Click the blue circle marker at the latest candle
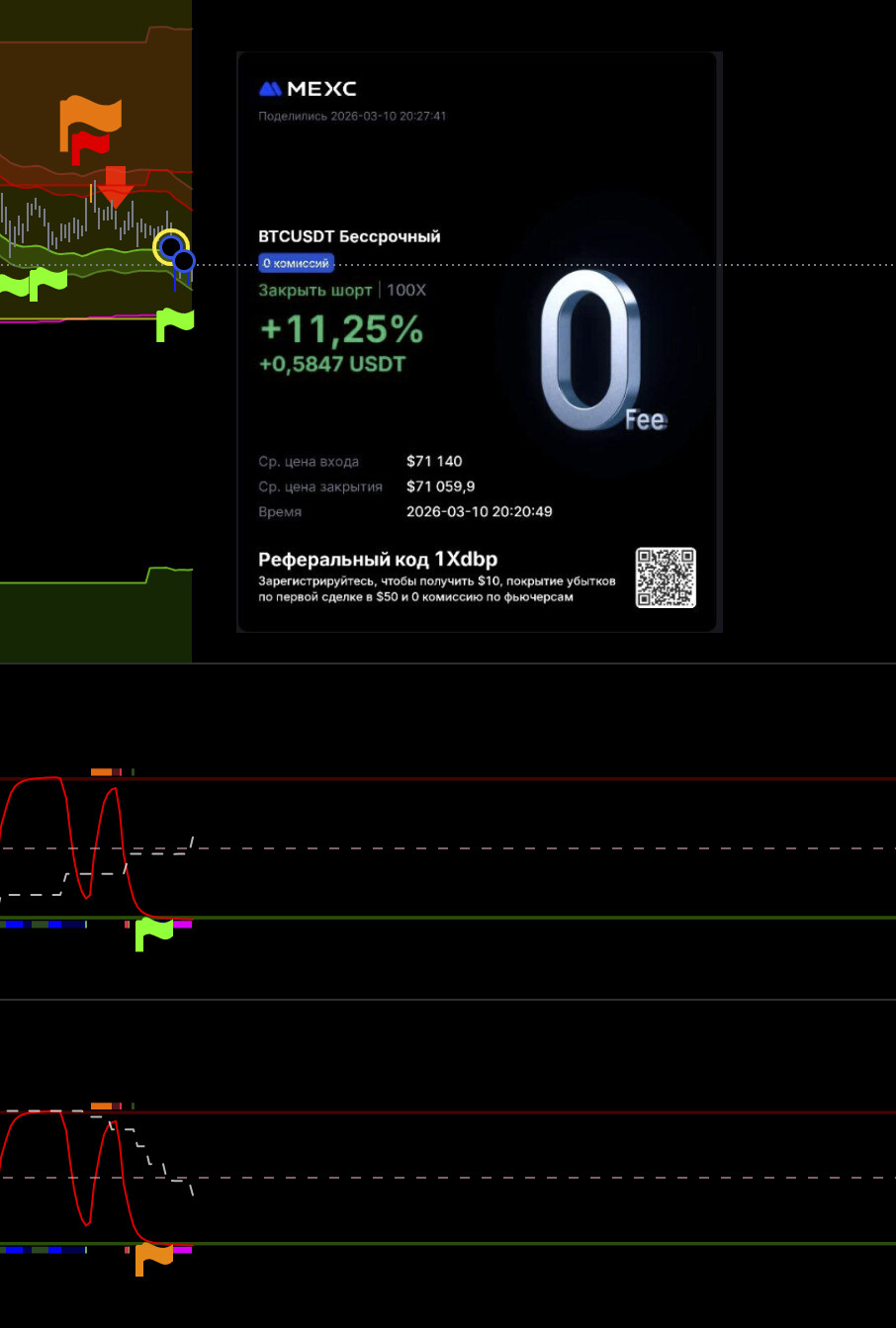This screenshot has width=896, height=1328. click(184, 261)
